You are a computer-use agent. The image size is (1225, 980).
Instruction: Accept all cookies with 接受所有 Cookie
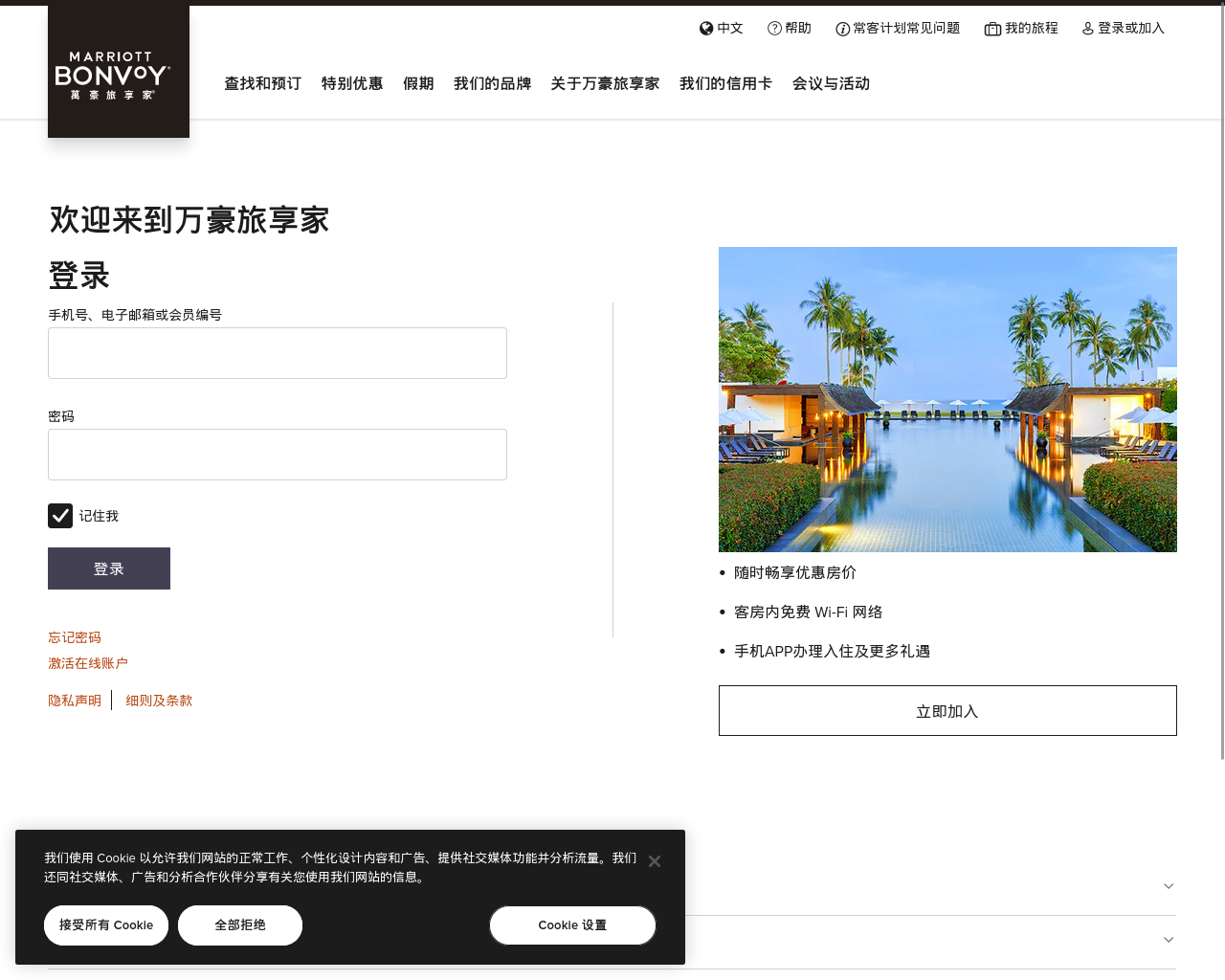(x=106, y=925)
